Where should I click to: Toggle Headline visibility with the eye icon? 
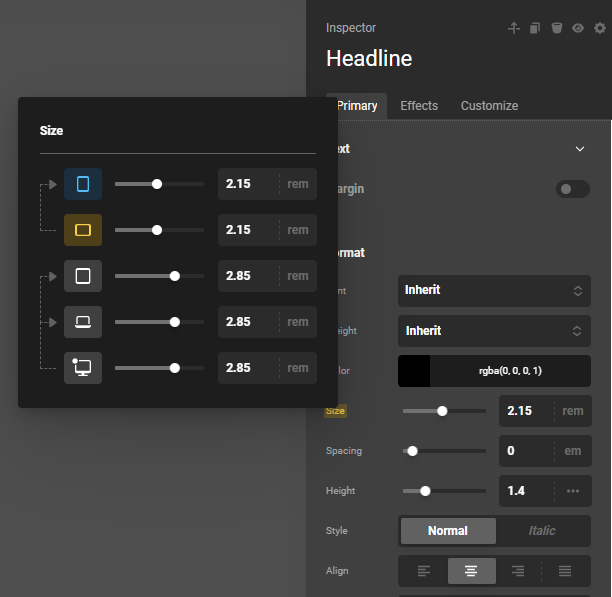(578, 28)
